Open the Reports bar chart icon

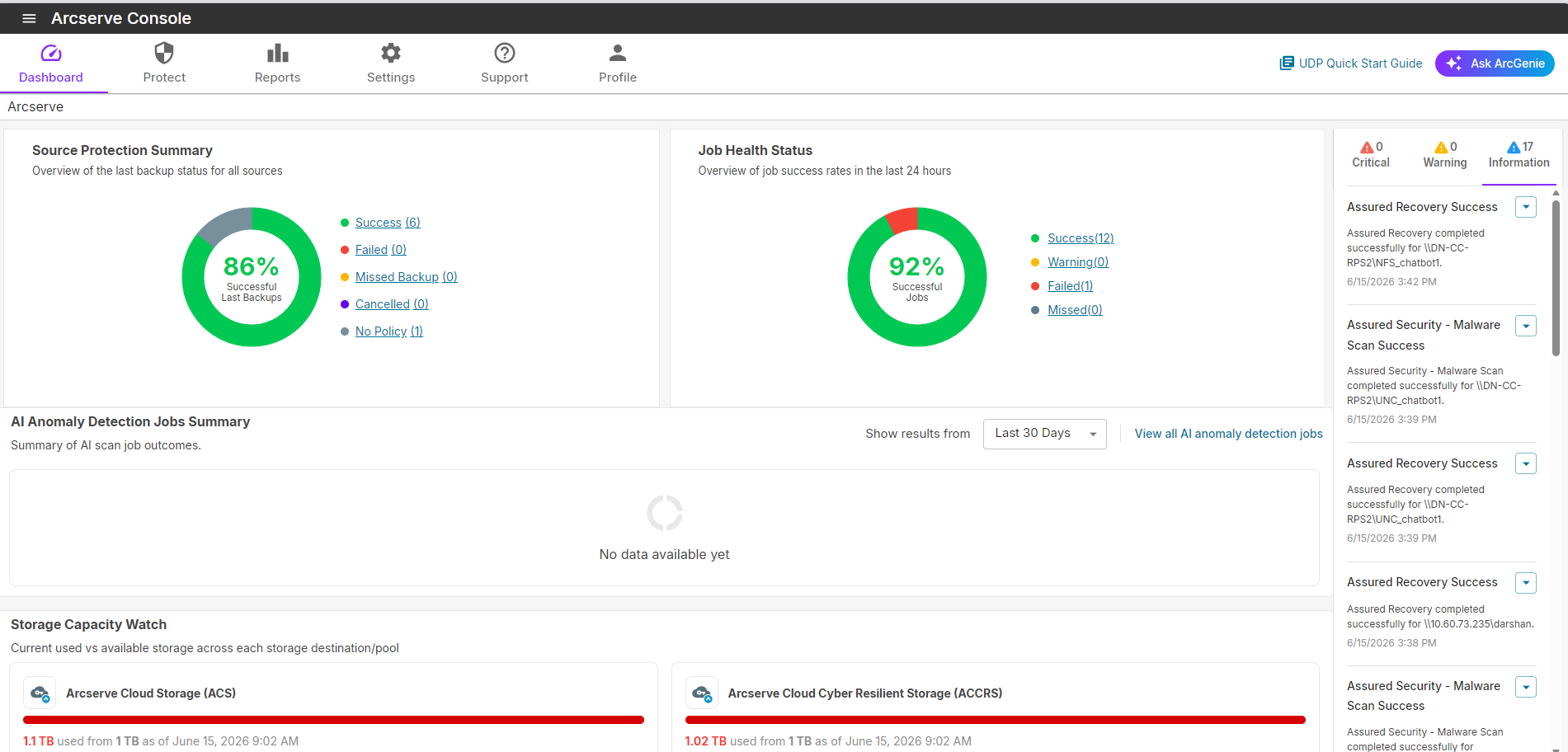coord(278,53)
